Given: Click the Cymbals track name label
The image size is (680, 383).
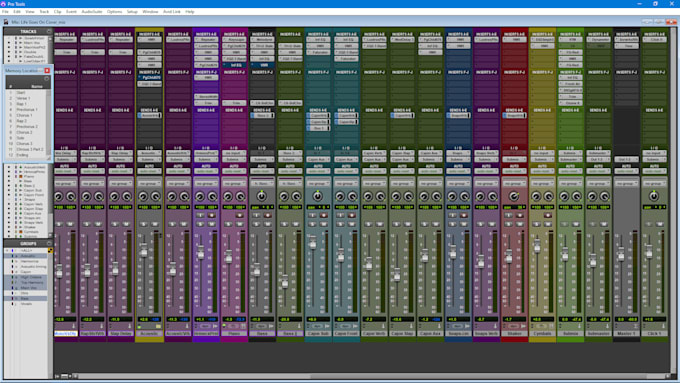Looking at the screenshot, I should click(x=542, y=334).
